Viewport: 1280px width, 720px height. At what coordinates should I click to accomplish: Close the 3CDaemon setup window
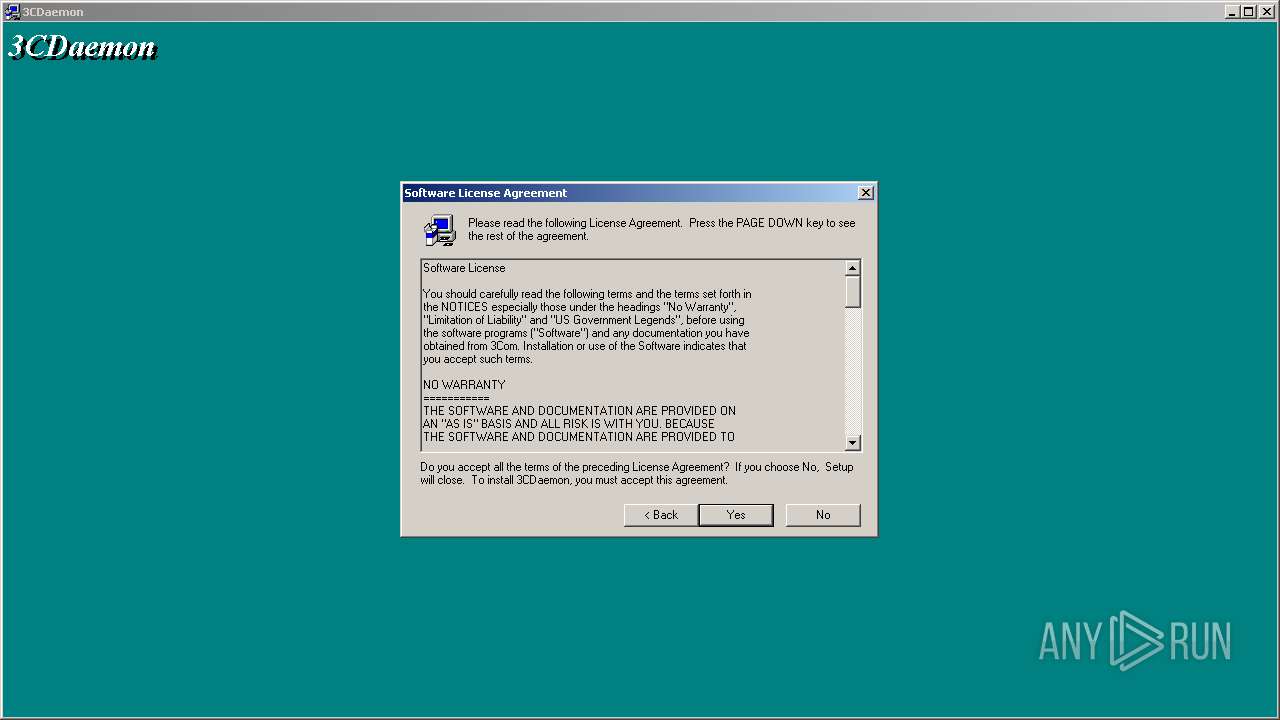(x=1266, y=12)
